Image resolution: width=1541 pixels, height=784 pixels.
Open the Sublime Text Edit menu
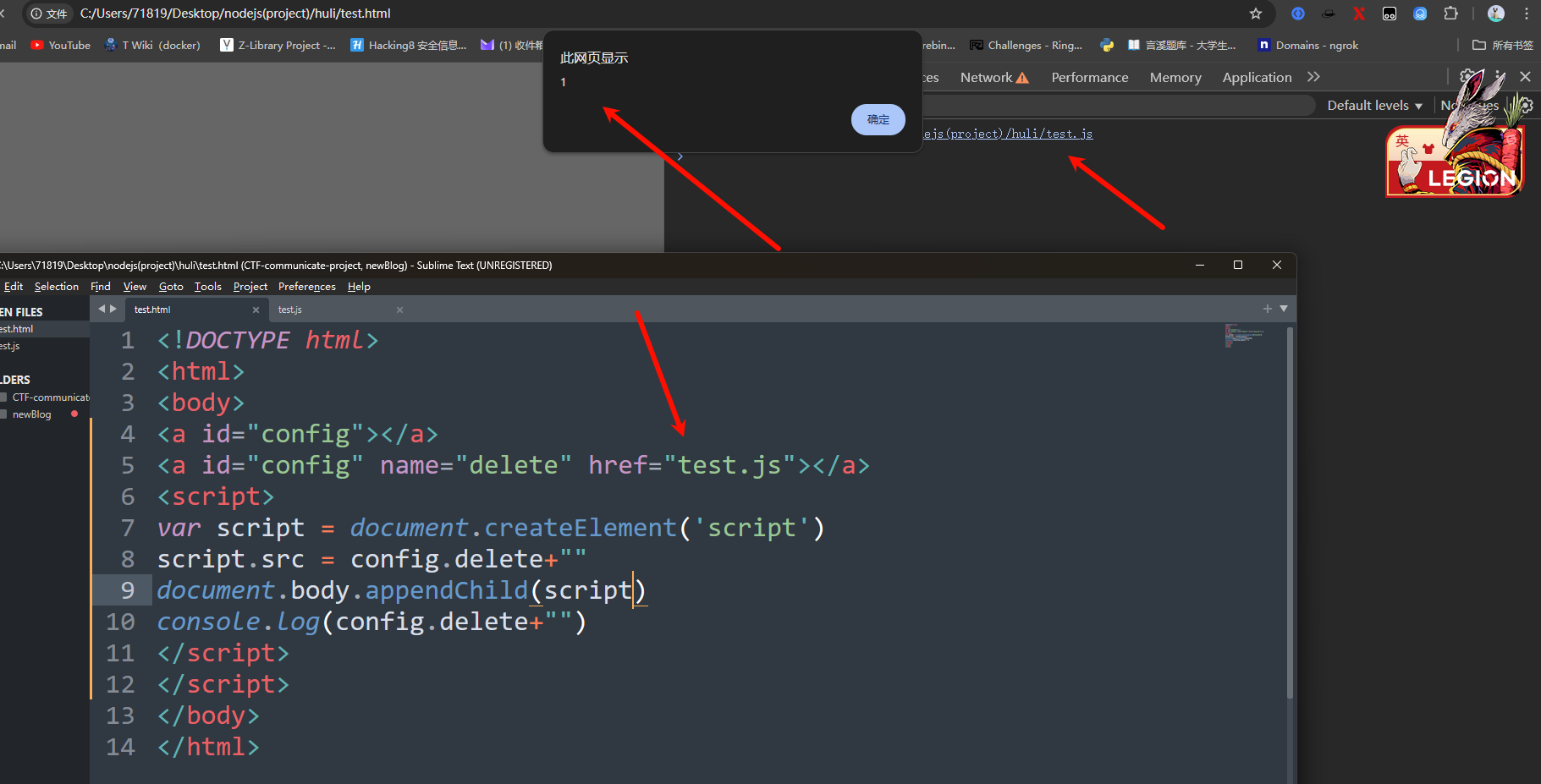[13, 287]
